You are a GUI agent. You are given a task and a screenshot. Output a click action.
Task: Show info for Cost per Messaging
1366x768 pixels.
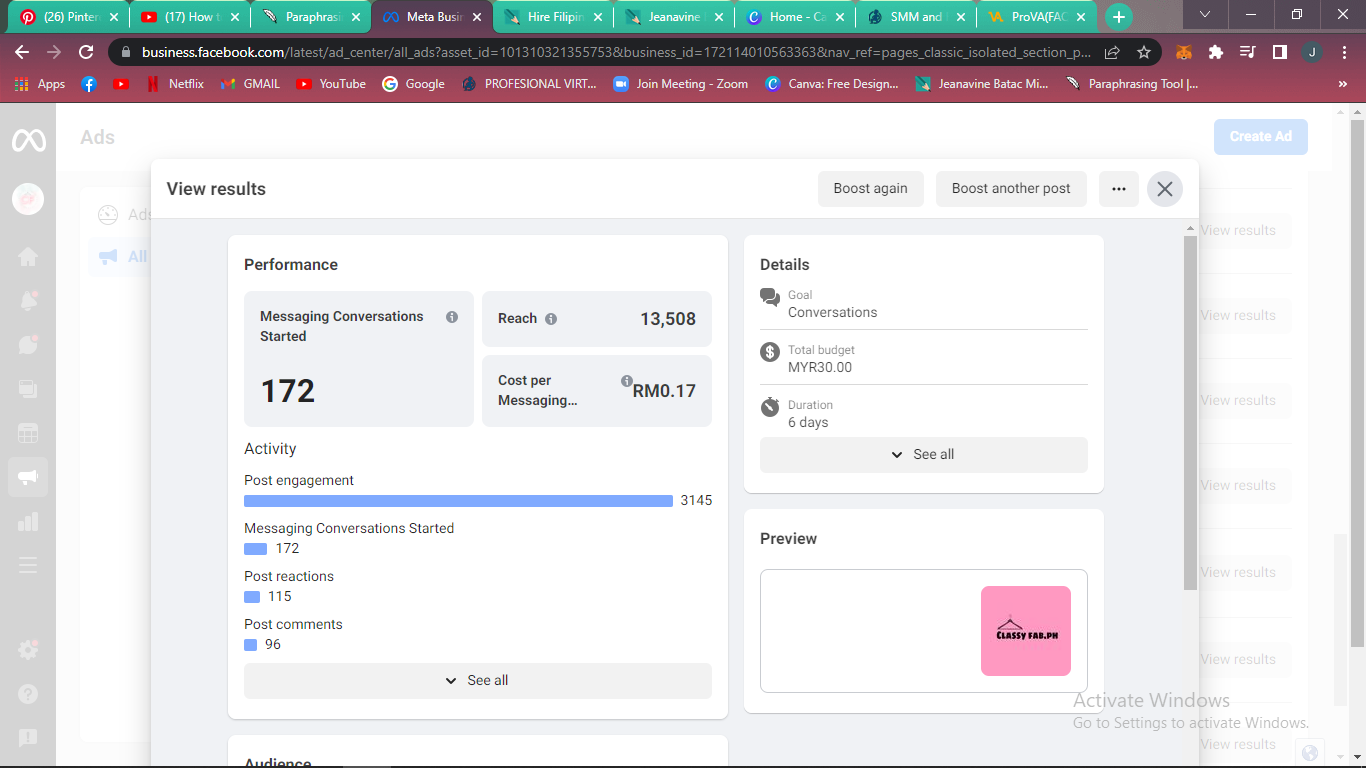[x=627, y=381]
